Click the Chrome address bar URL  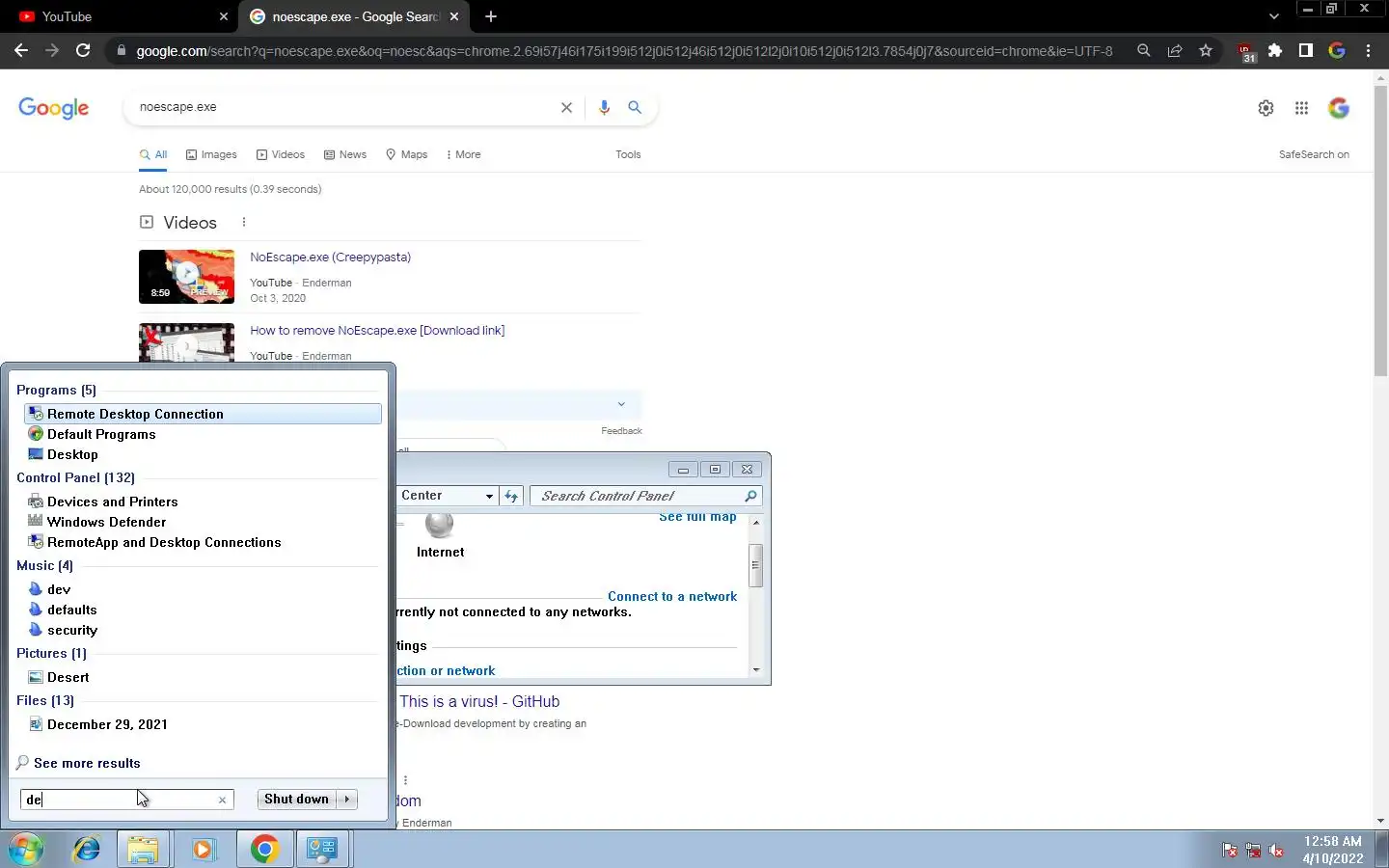(x=624, y=51)
